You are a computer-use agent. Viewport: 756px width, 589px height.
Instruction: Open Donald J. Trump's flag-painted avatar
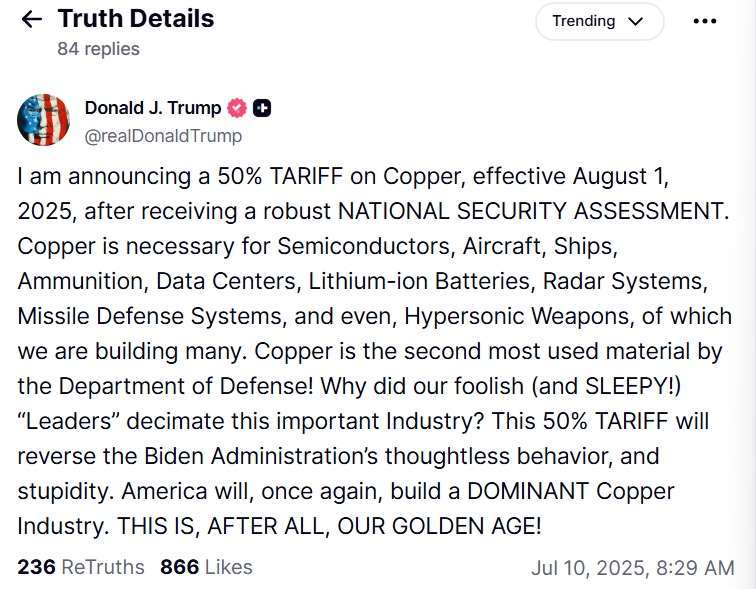43,120
